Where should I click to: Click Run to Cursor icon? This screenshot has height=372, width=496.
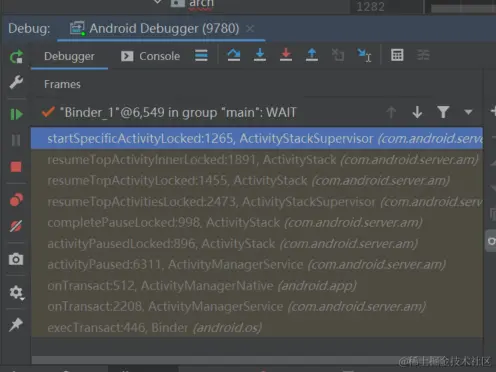pyautogui.click(x=364, y=55)
